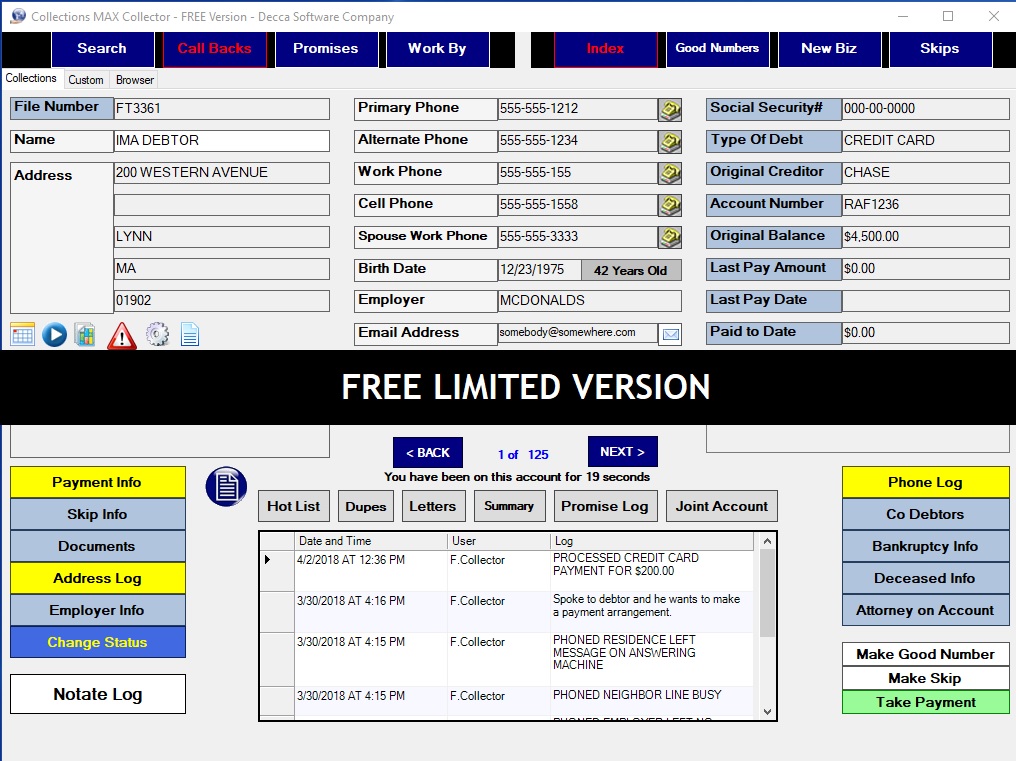Open the gear settings icon
The image size is (1016, 761).
[x=157, y=334]
